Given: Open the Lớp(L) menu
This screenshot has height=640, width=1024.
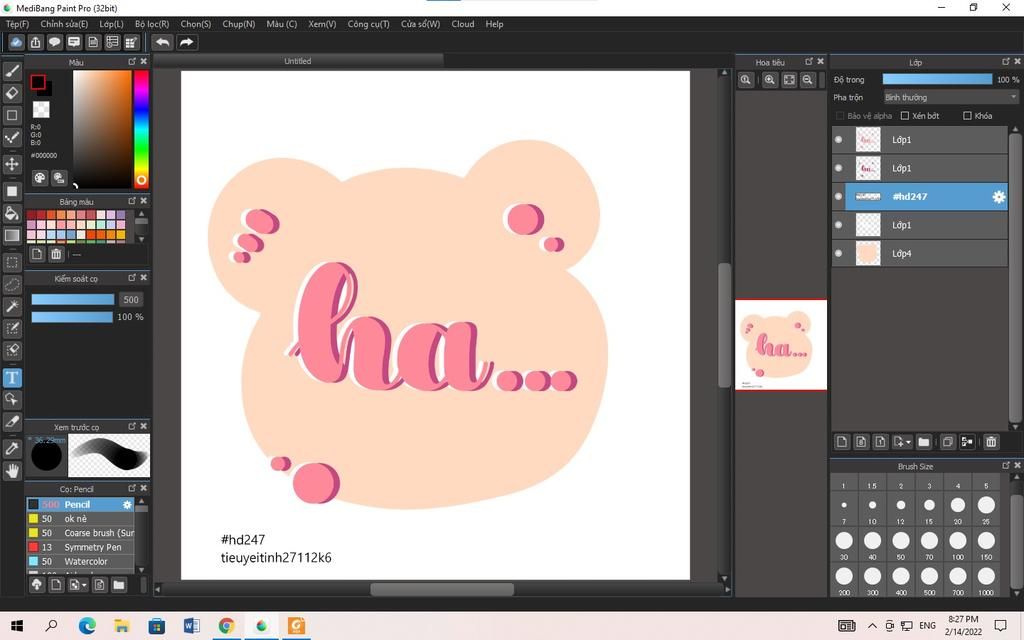Looking at the screenshot, I should 111,24.
